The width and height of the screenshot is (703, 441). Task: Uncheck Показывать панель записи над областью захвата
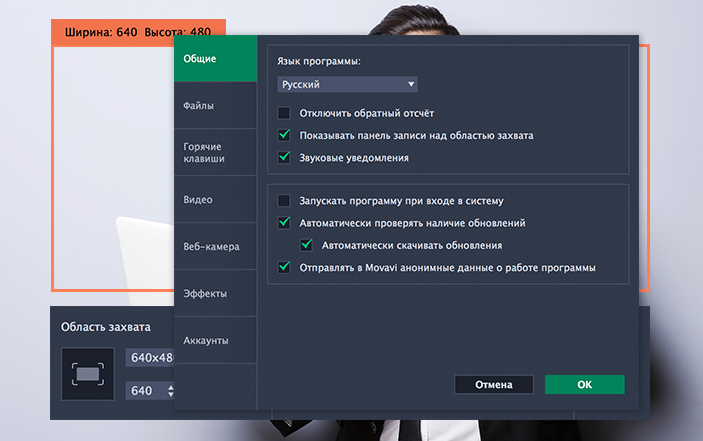point(285,135)
